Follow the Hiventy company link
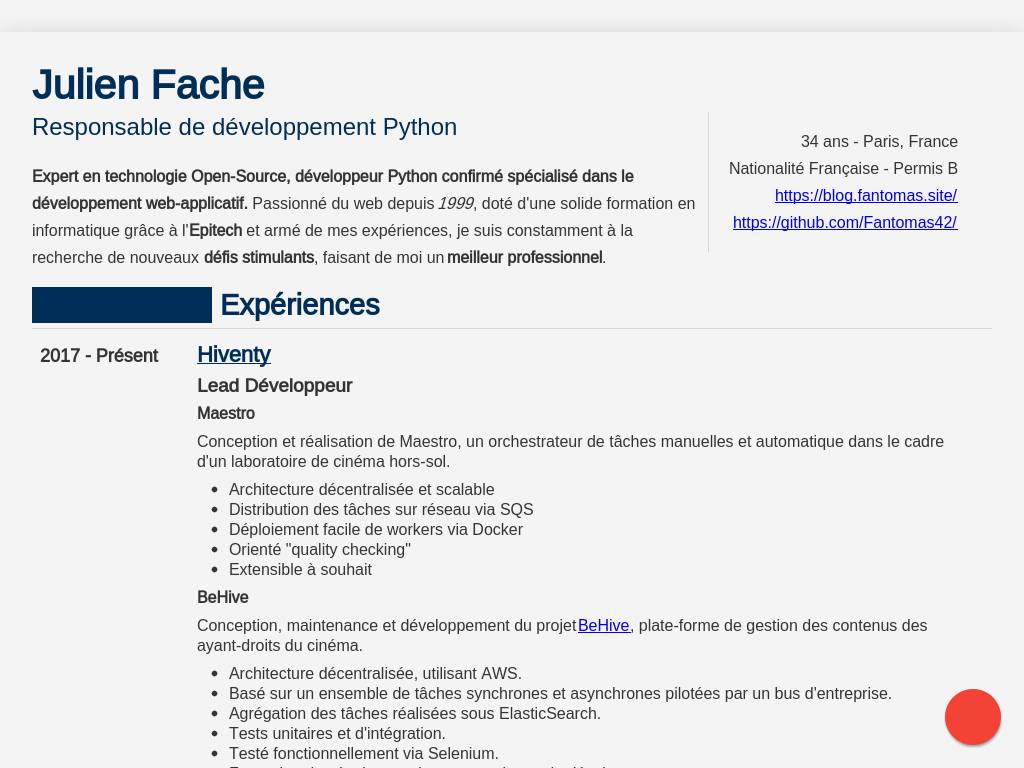 (x=234, y=354)
